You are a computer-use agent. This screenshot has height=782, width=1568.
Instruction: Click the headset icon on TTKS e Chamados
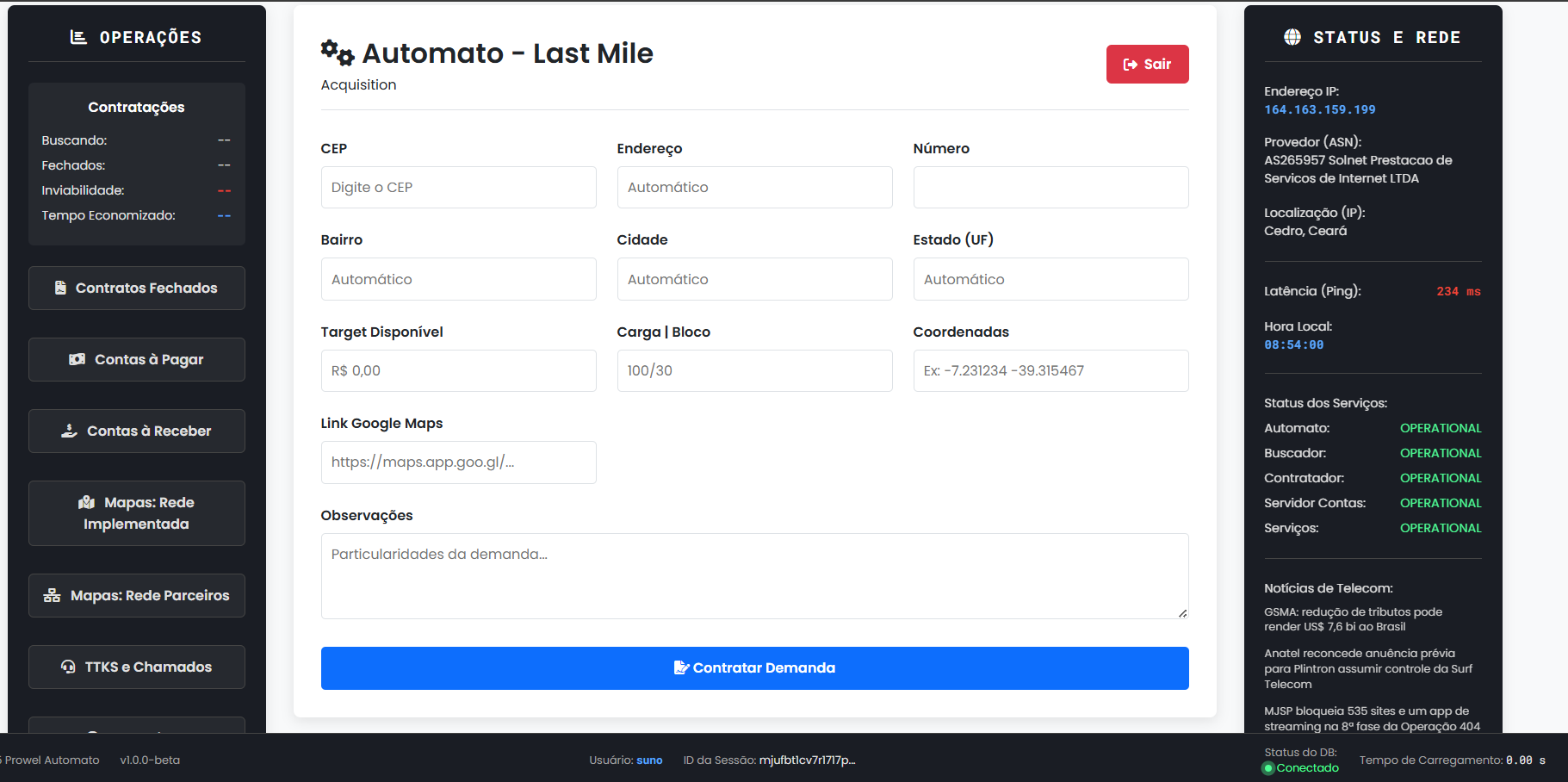pyautogui.click(x=68, y=666)
